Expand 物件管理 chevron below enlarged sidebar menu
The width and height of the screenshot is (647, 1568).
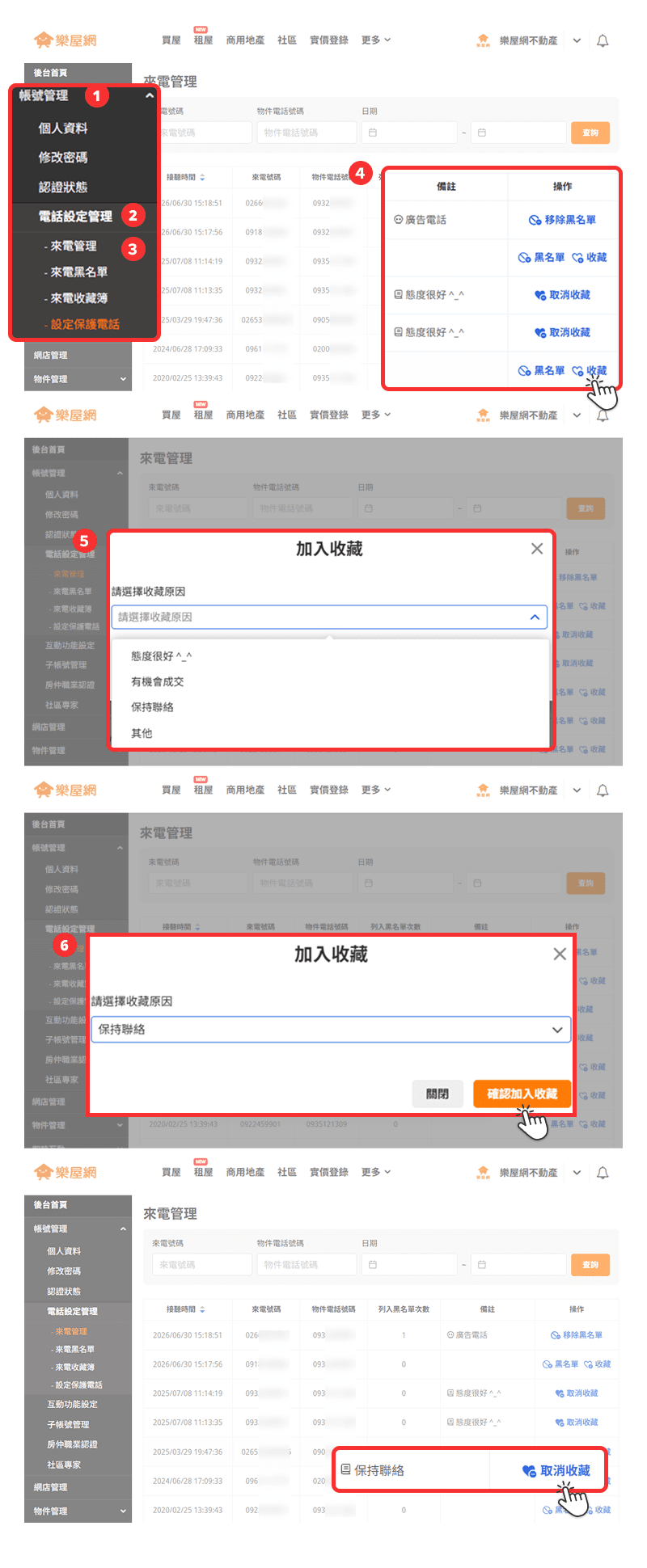pos(123,379)
